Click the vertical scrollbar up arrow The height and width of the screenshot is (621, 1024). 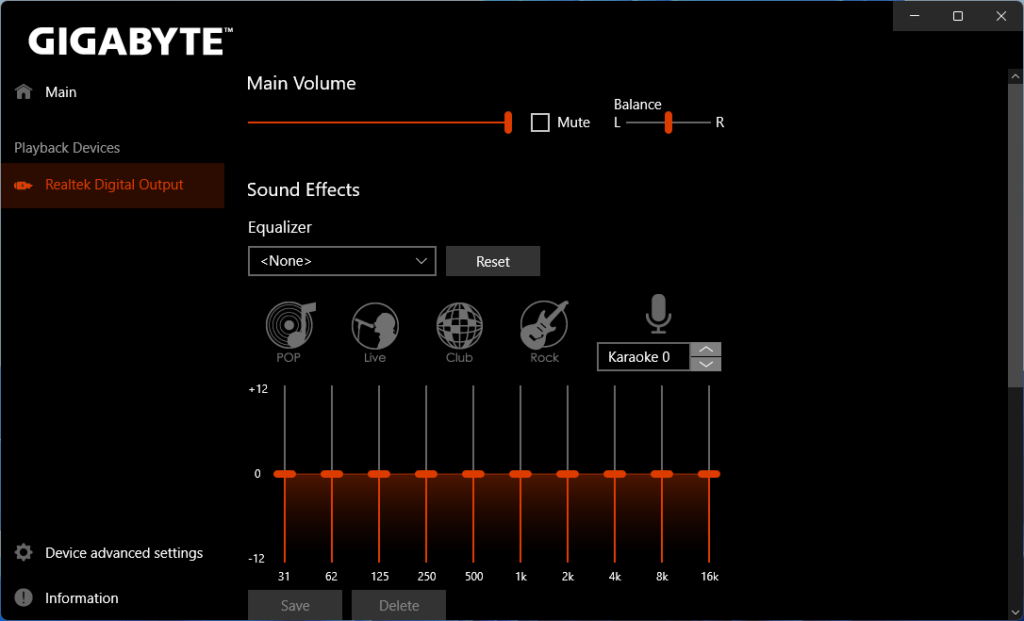tap(1015, 74)
